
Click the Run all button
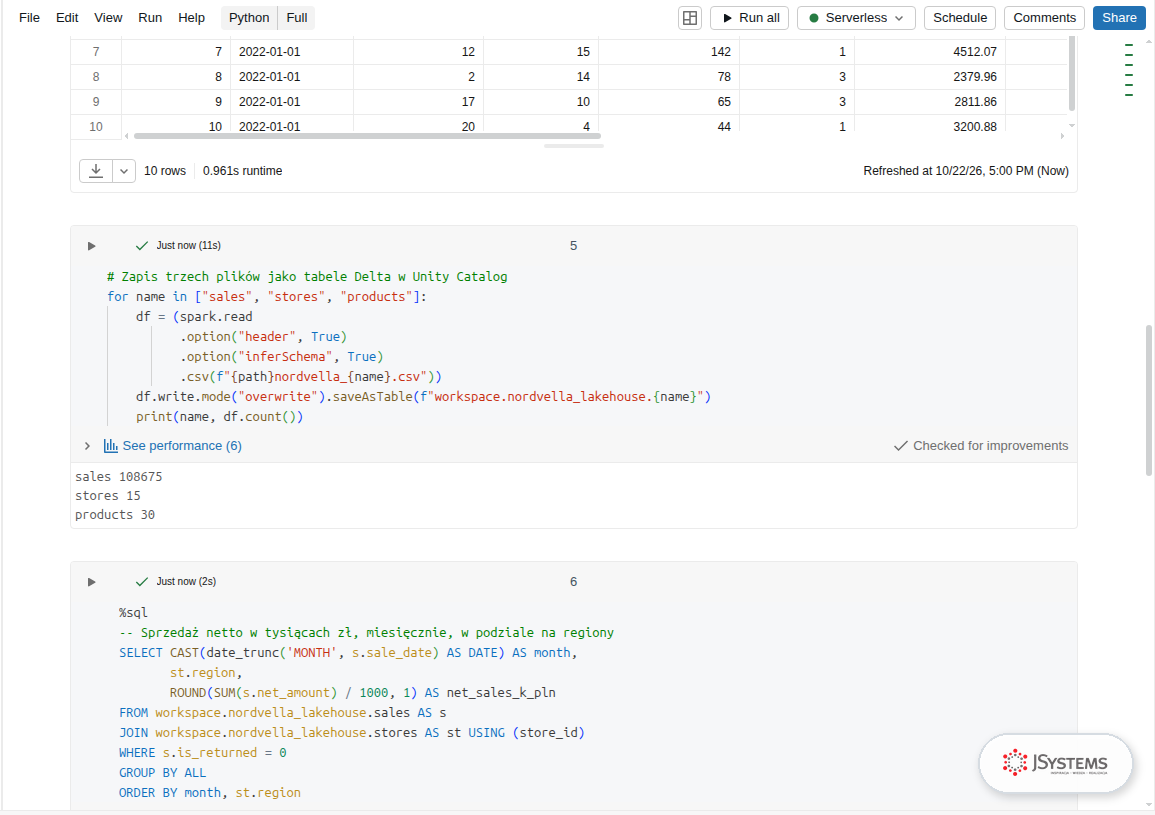[750, 18]
